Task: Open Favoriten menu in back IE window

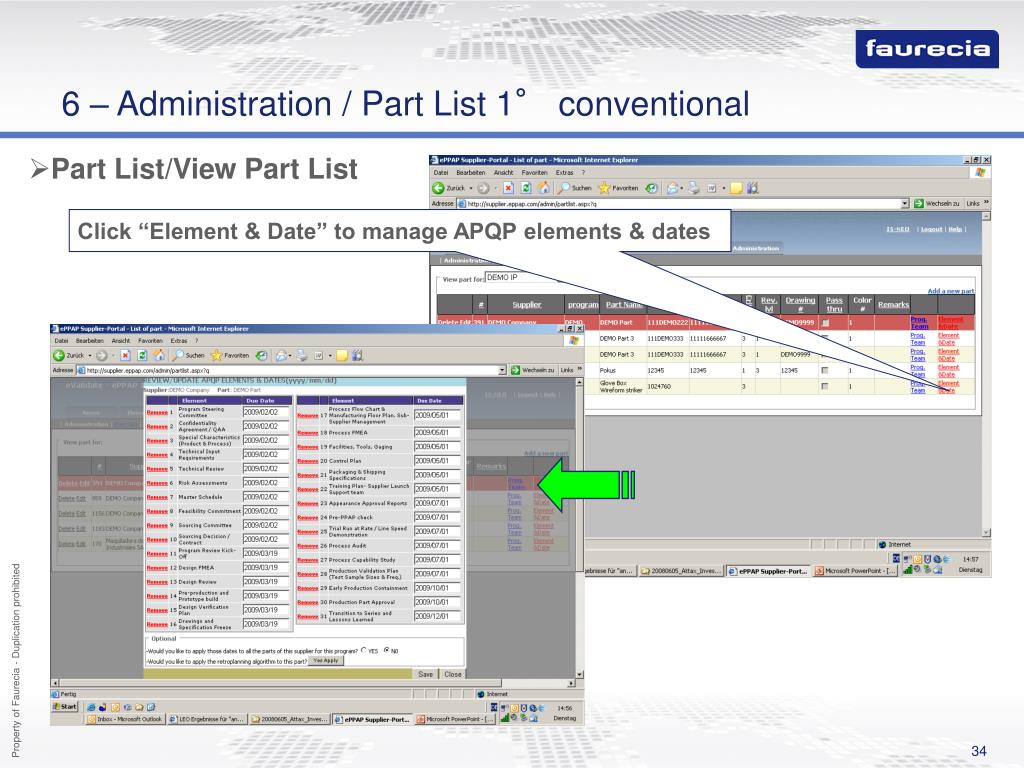Action: pos(534,173)
